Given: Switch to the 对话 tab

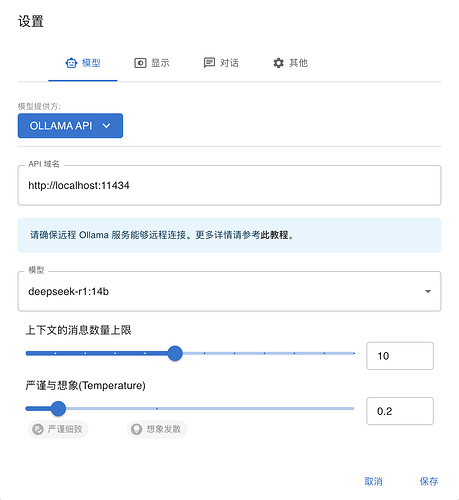Looking at the screenshot, I should pos(221,63).
